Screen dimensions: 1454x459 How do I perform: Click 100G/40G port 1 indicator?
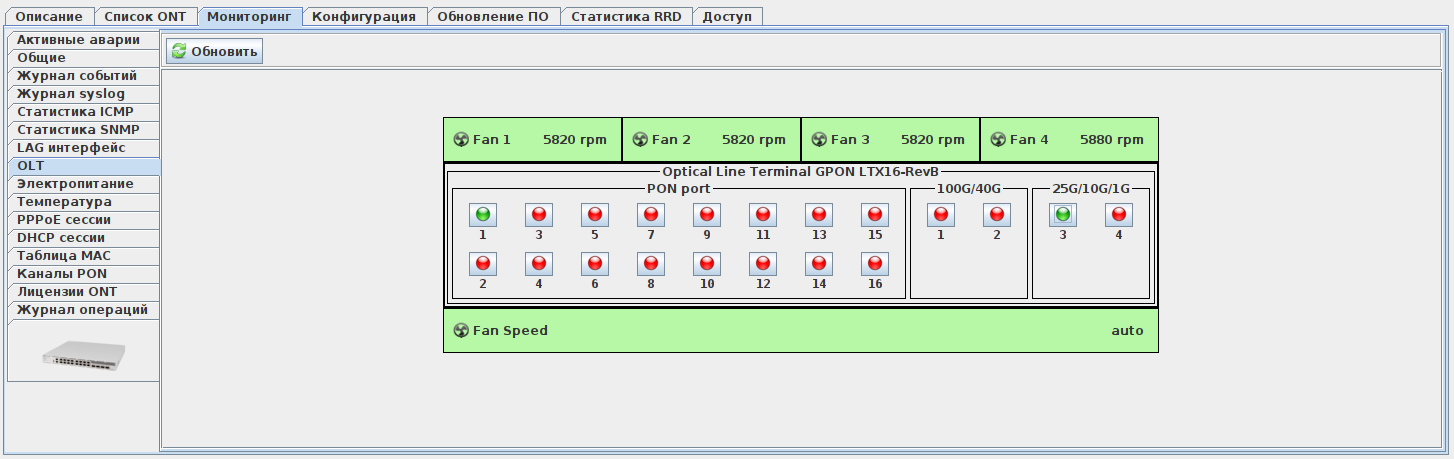941,214
